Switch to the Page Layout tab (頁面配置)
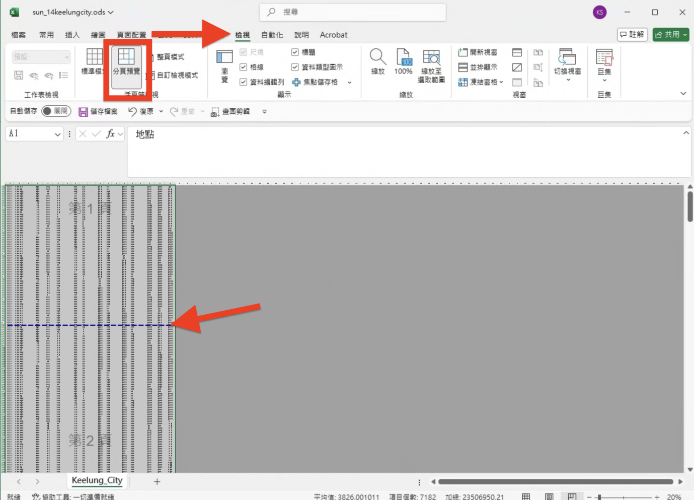 (131, 35)
